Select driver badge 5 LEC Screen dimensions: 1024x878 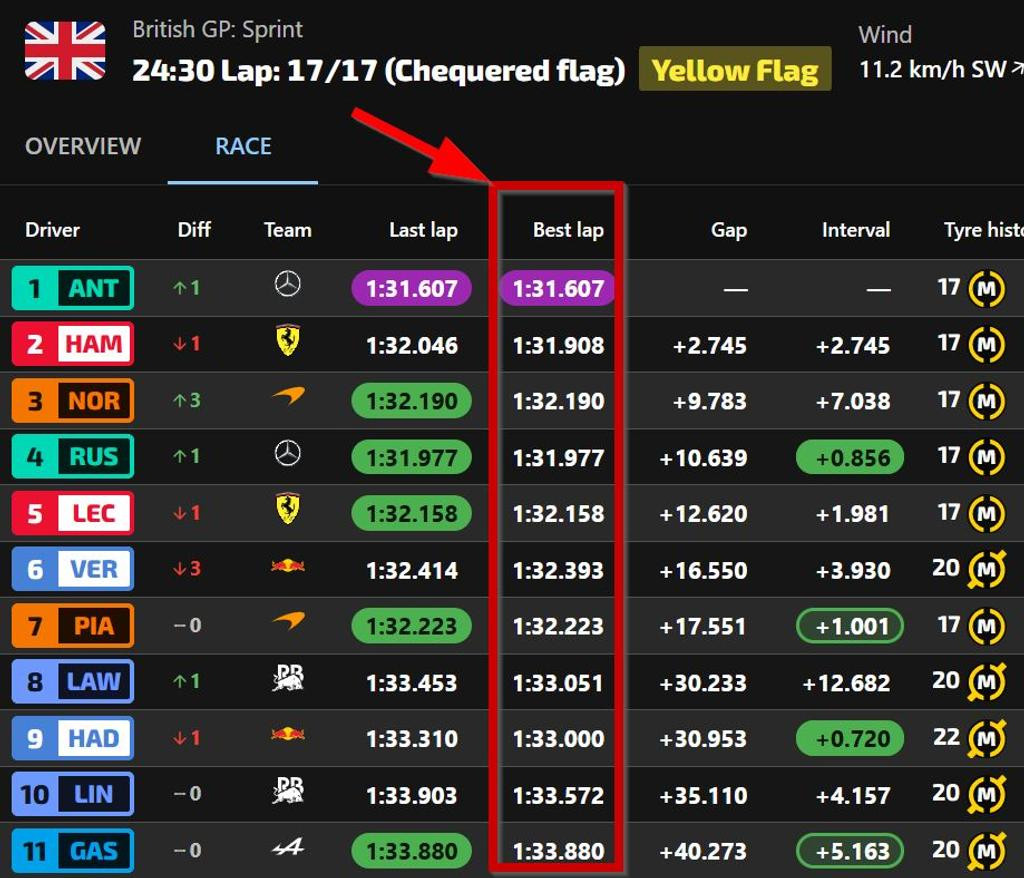(72, 513)
